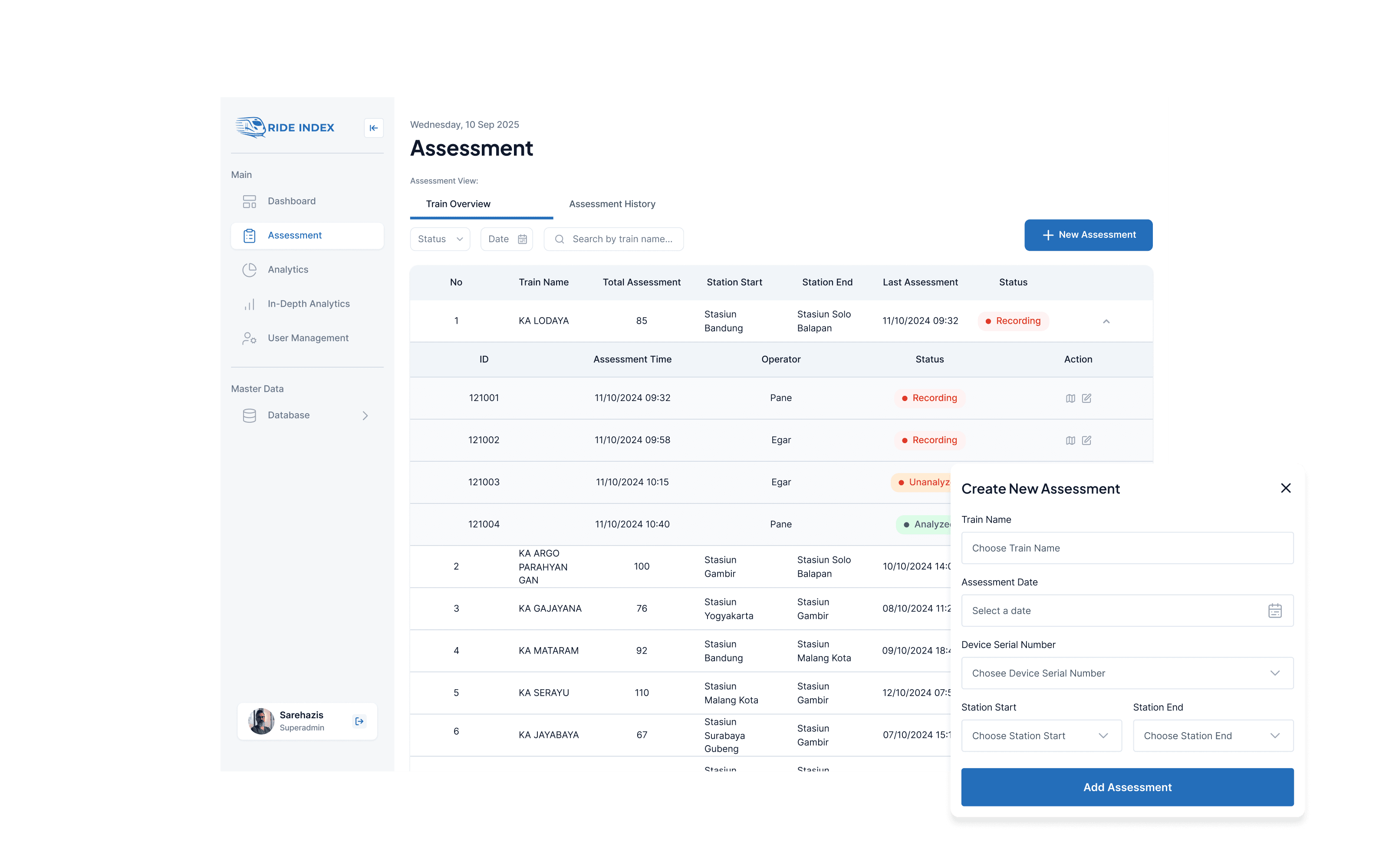Open Choose Station Start dropdown
The width and height of the screenshot is (1389, 868).
1042,736
